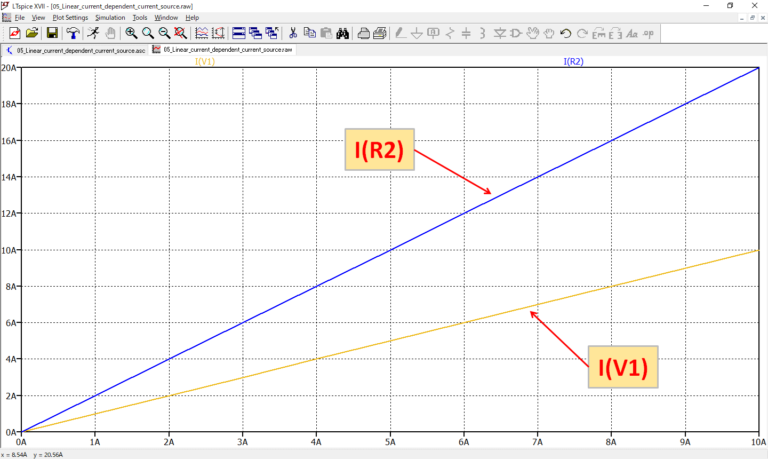Open the View menu
This screenshot has width=768, height=459.
point(38,17)
